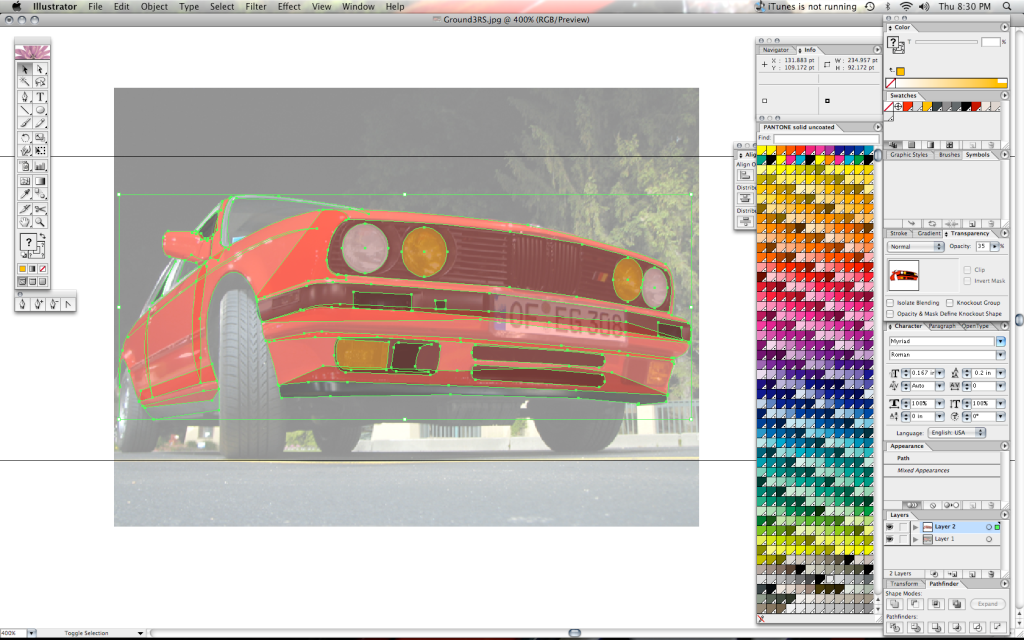Open the blending mode Normal dropdown

pyautogui.click(x=915, y=246)
